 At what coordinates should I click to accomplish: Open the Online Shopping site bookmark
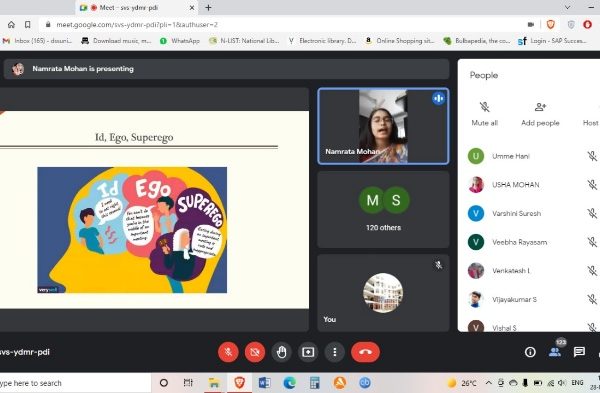click(x=400, y=41)
